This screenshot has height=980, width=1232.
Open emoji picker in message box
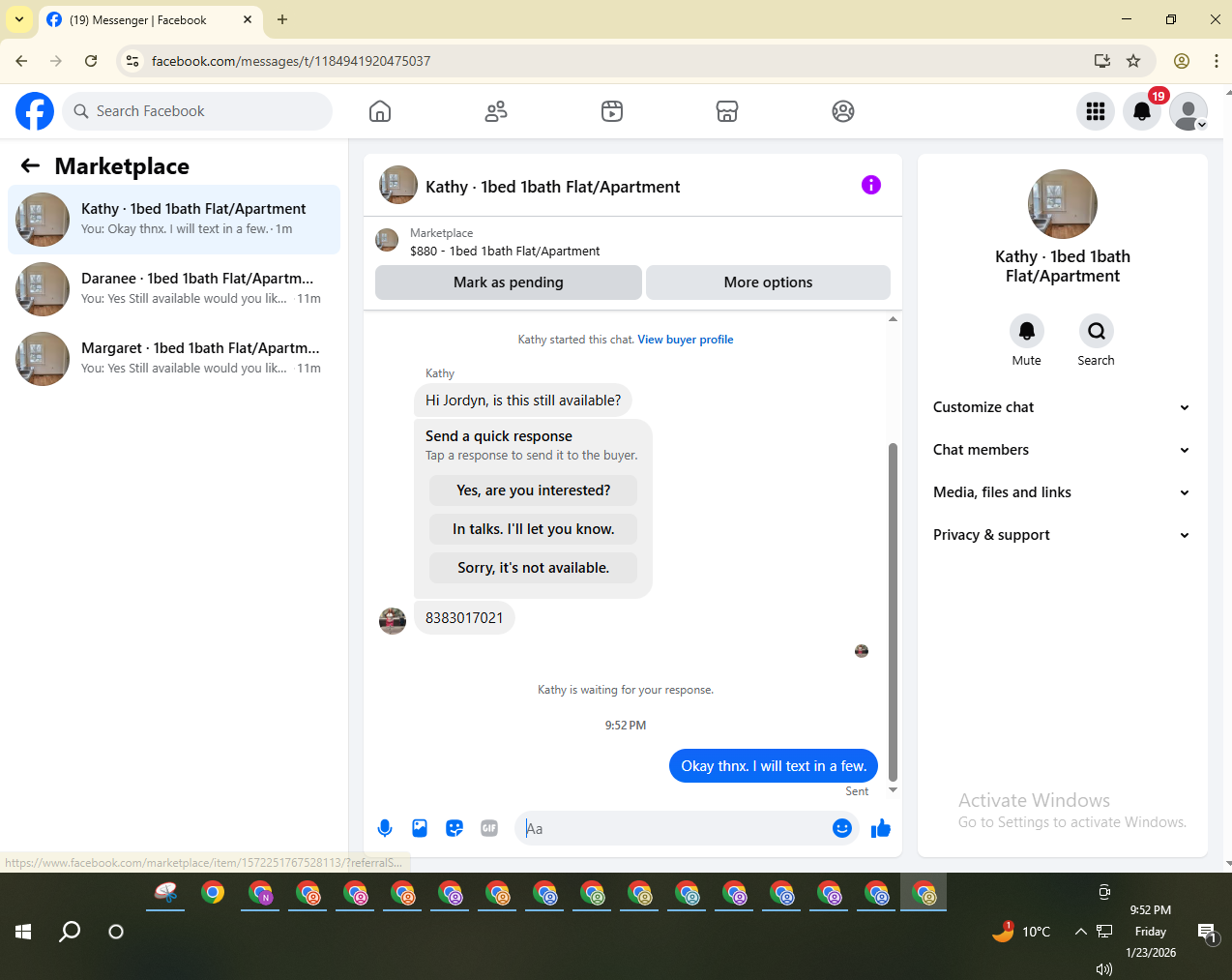click(x=842, y=828)
